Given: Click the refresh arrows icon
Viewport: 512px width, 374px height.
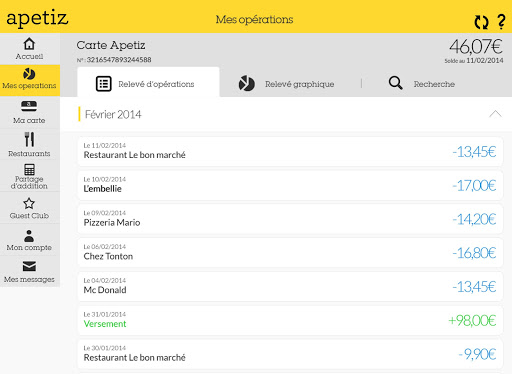Looking at the screenshot, I should point(481,22).
